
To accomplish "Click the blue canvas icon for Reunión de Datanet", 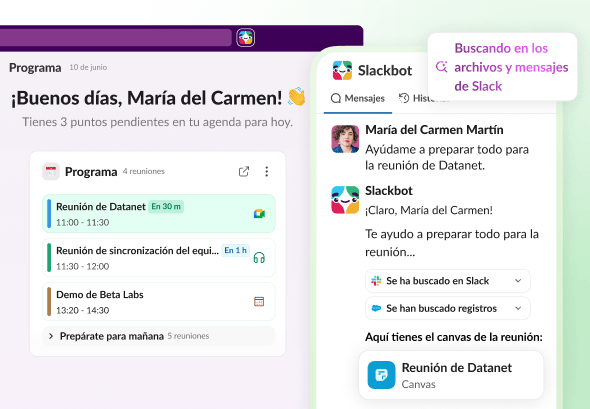I will pos(382,375).
